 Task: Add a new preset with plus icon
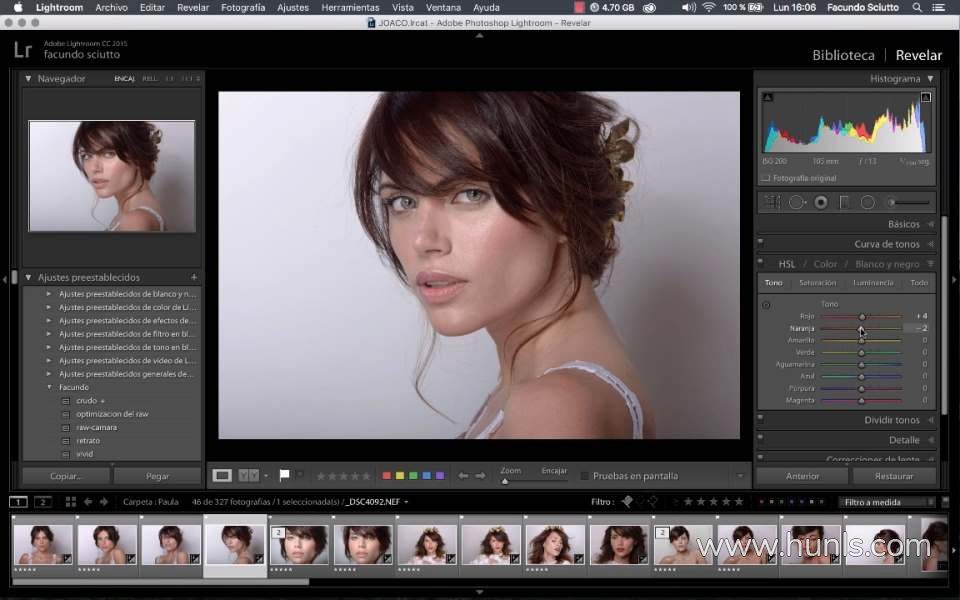pos(194,277)
